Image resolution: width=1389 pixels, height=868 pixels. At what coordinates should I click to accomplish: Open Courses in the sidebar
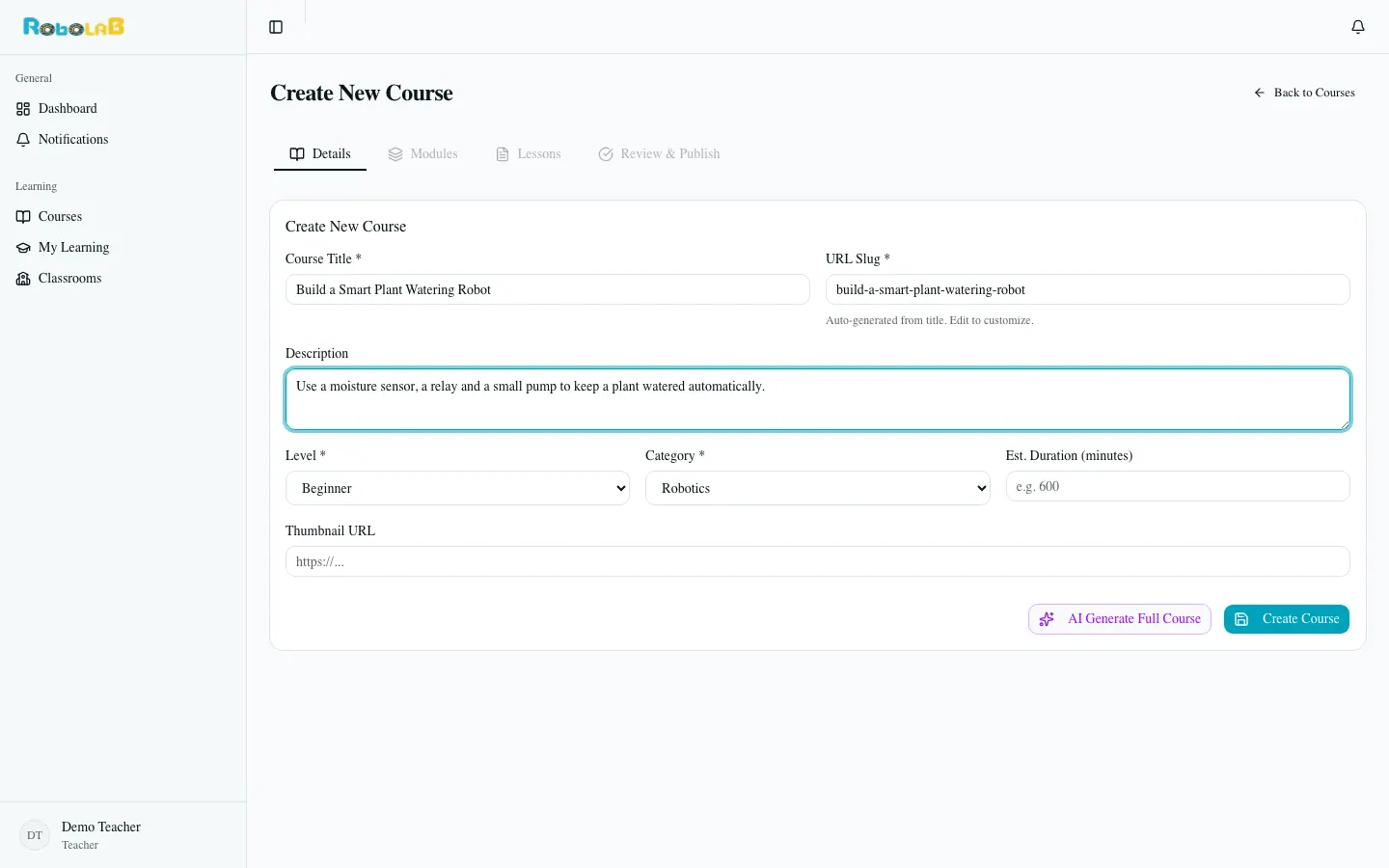coord(123,217)
